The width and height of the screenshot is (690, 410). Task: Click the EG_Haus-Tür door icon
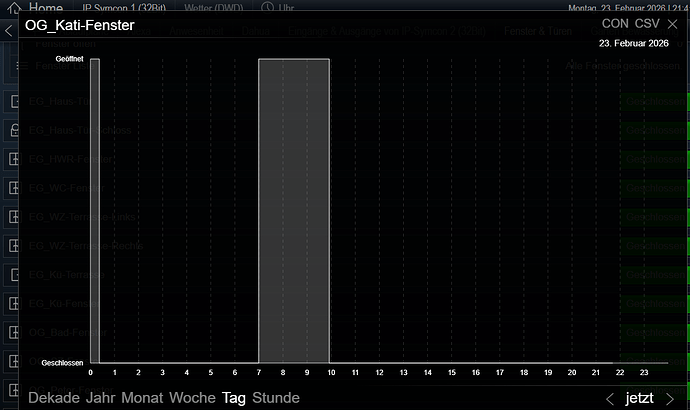click(x=15, y=102)
